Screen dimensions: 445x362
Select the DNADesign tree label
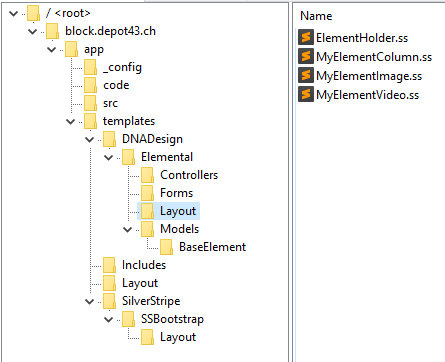152,139
